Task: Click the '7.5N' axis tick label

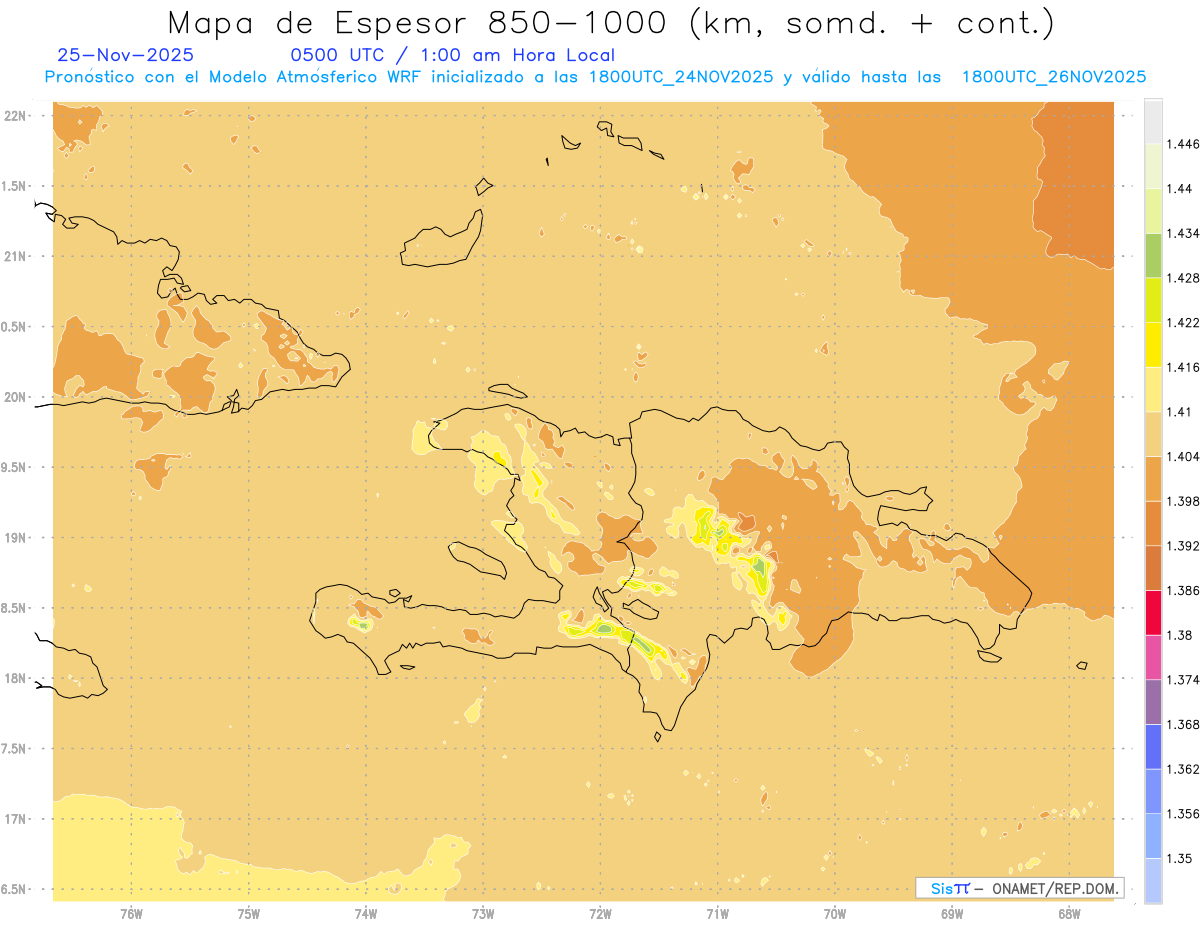Action: click(15, 749)
